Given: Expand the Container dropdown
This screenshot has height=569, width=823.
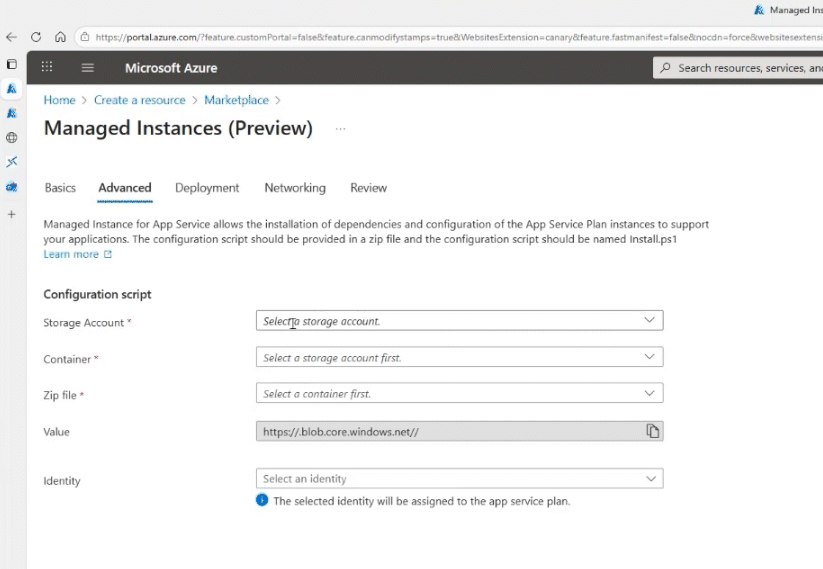Looking at the screenshot, I should (459, 357).
